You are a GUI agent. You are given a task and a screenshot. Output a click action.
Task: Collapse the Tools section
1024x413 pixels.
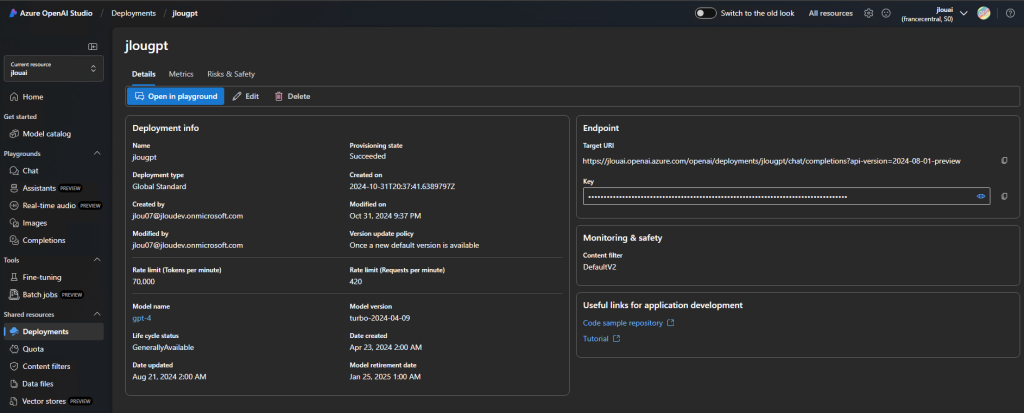[97, 259]
